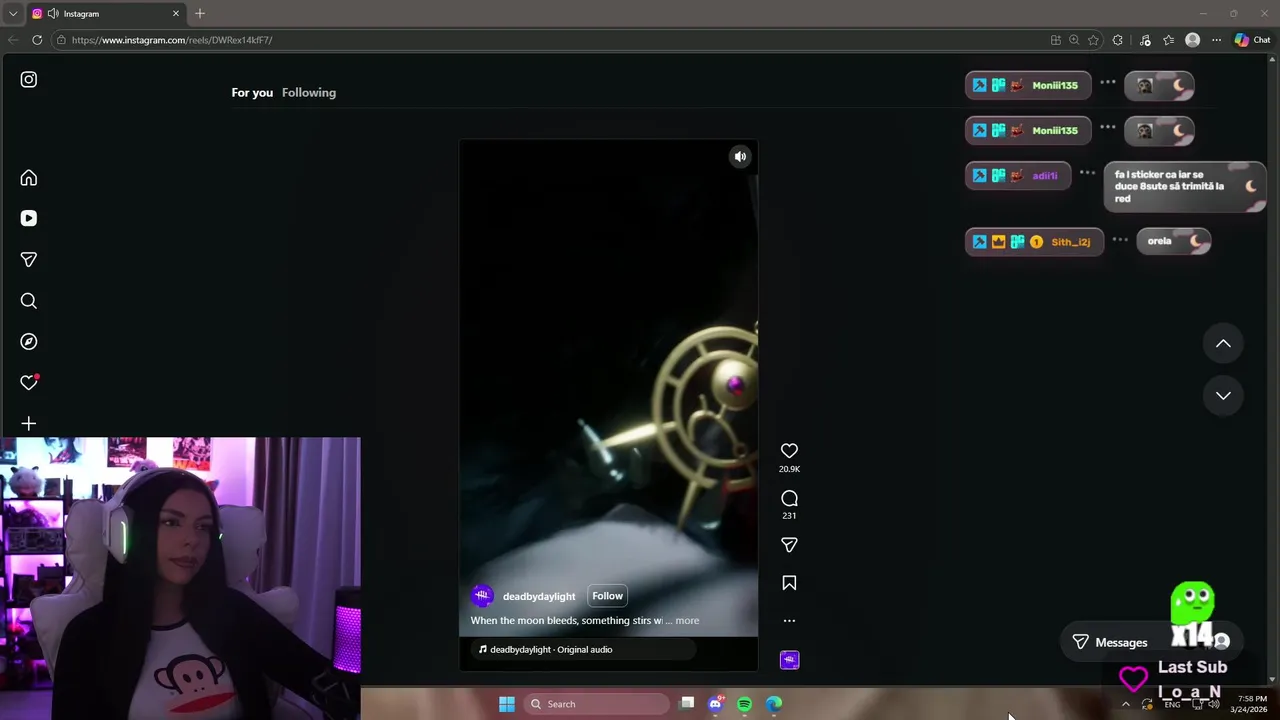Reload the page in browser
The height and width of the screenshot is (720, 1280).
pos(37,40)
